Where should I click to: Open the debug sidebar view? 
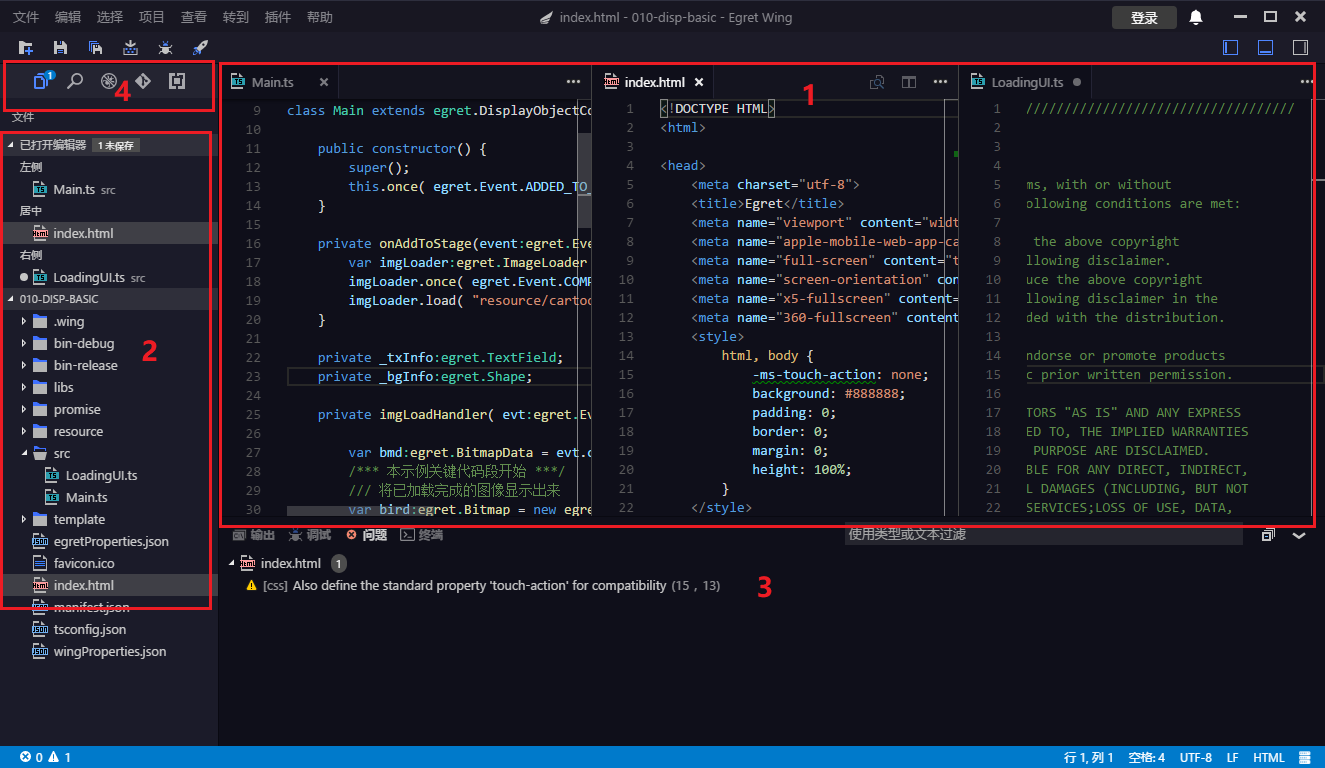coord(109,82)
